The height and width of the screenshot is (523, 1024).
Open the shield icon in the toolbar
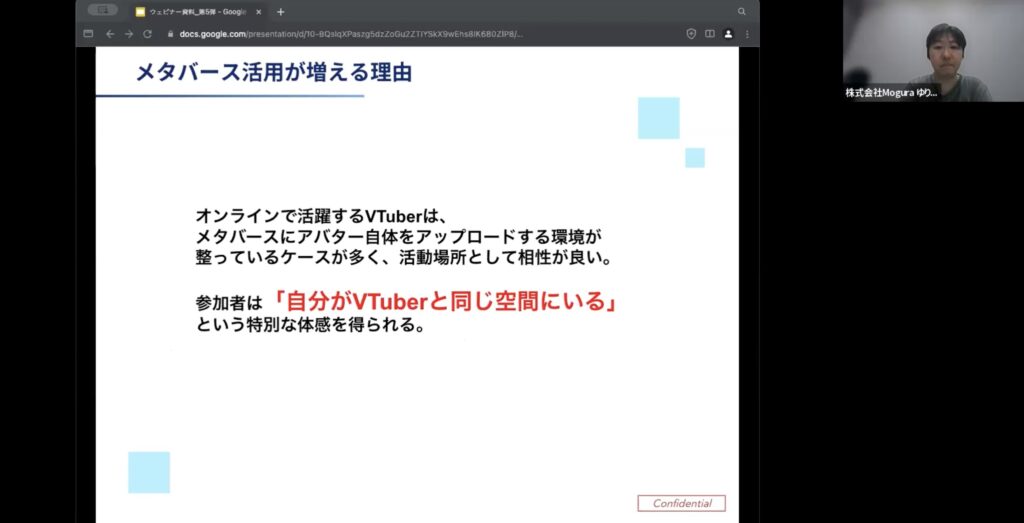[692, 34]
